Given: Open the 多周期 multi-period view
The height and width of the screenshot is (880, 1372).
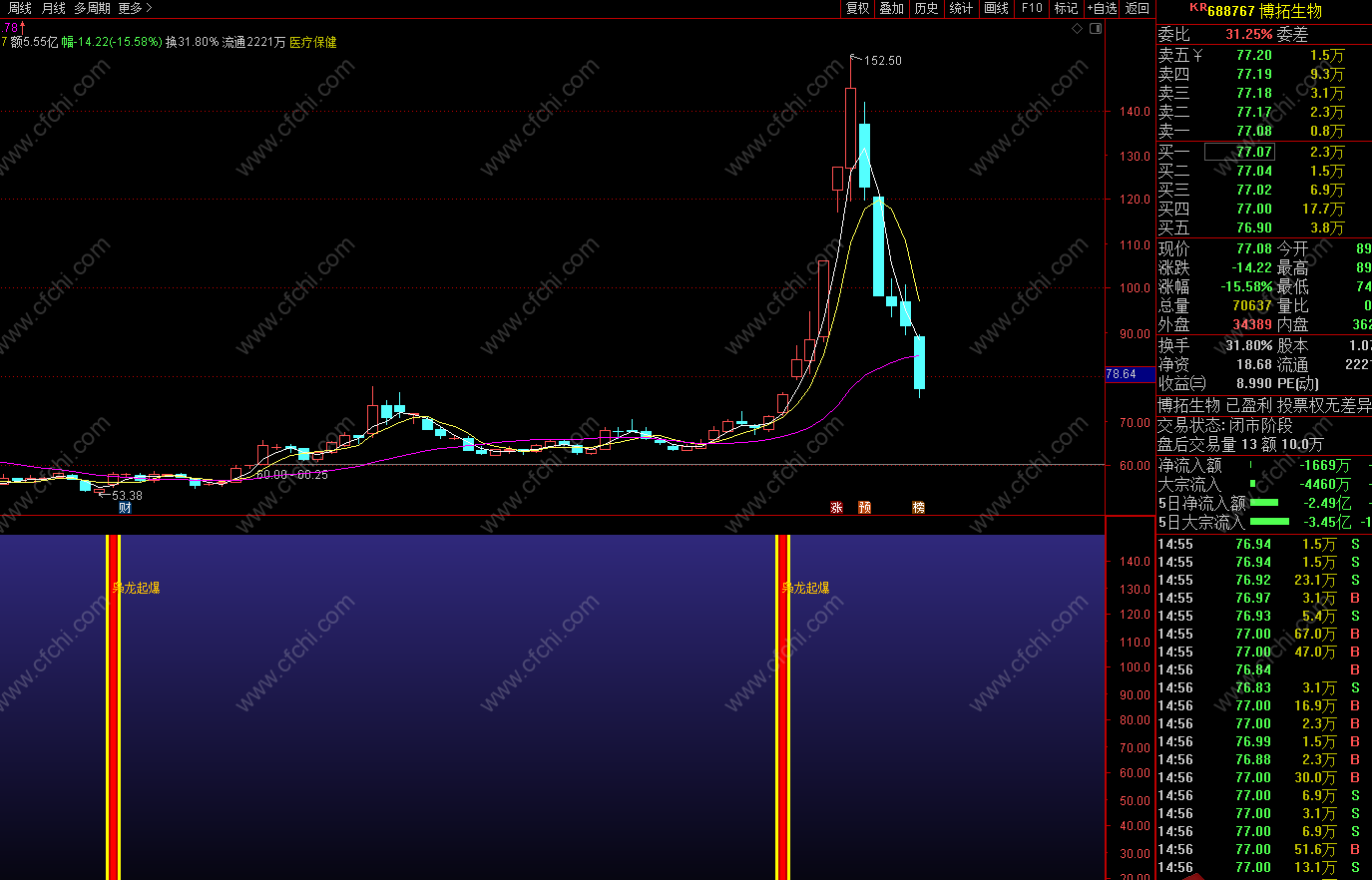Looking at the screenshot, I should (x=92, y=8).
